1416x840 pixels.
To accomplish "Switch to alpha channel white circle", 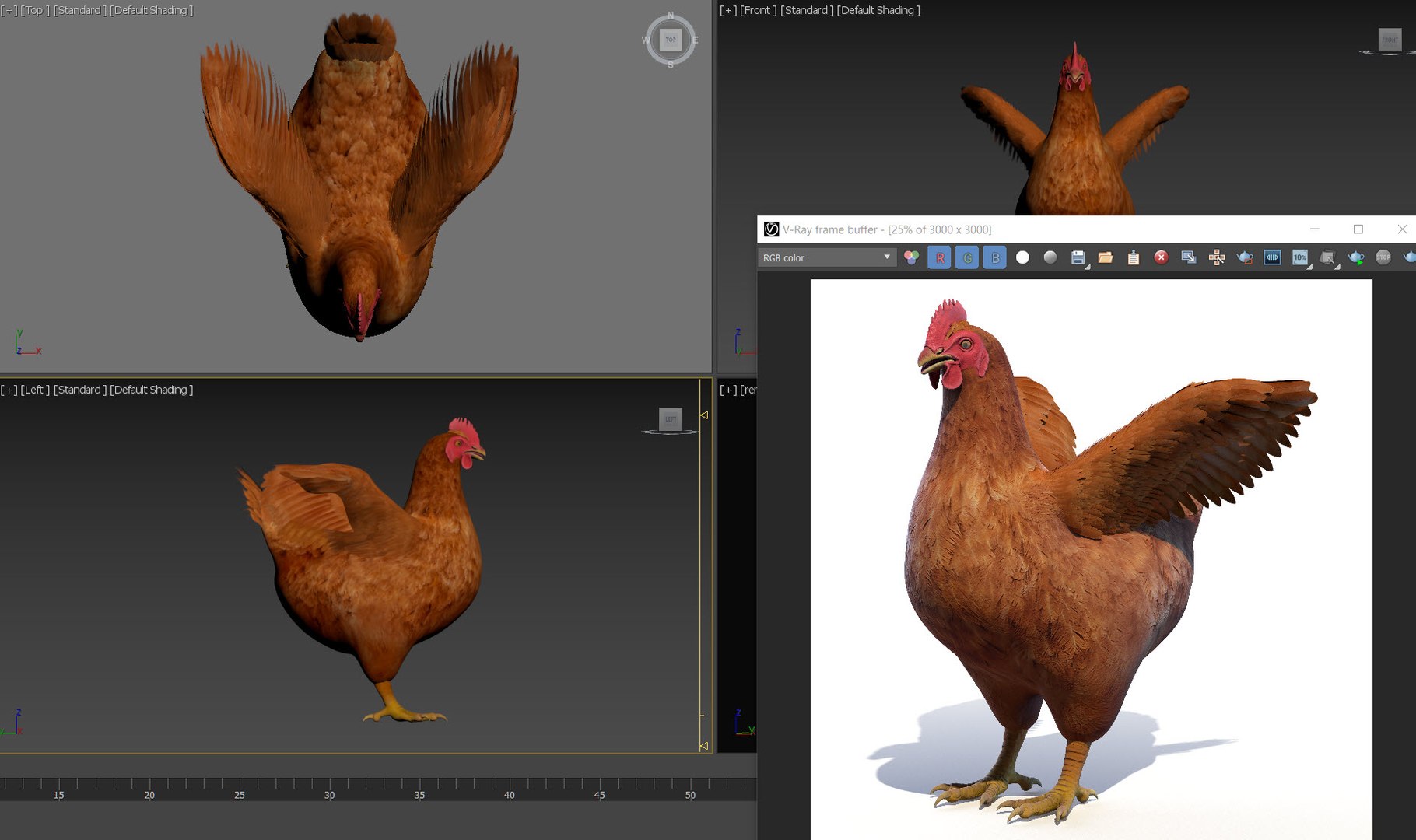I will [1022, 257].
